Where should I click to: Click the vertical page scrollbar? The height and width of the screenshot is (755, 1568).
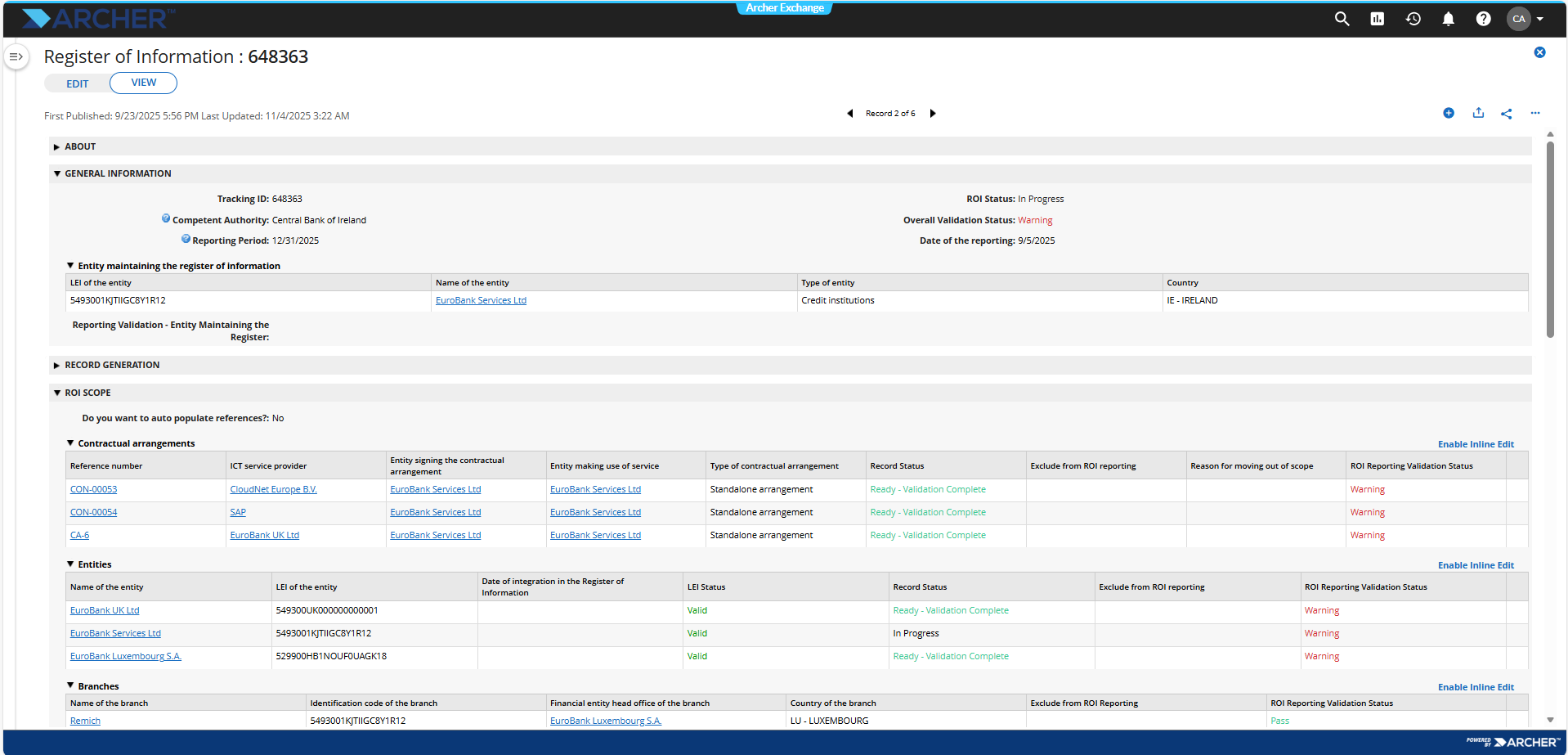[x=1550, y=239]
